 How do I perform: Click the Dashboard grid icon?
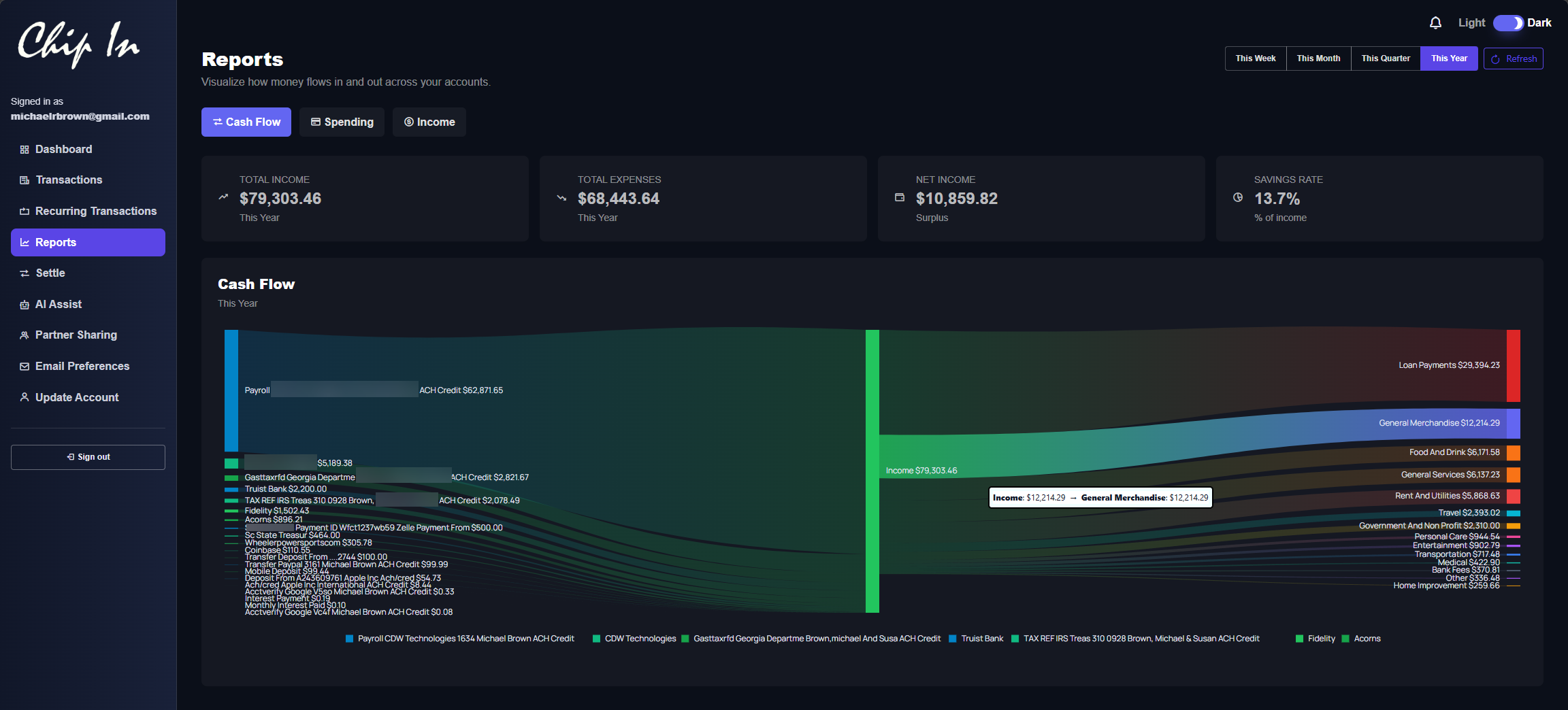(x=24, y=150)
